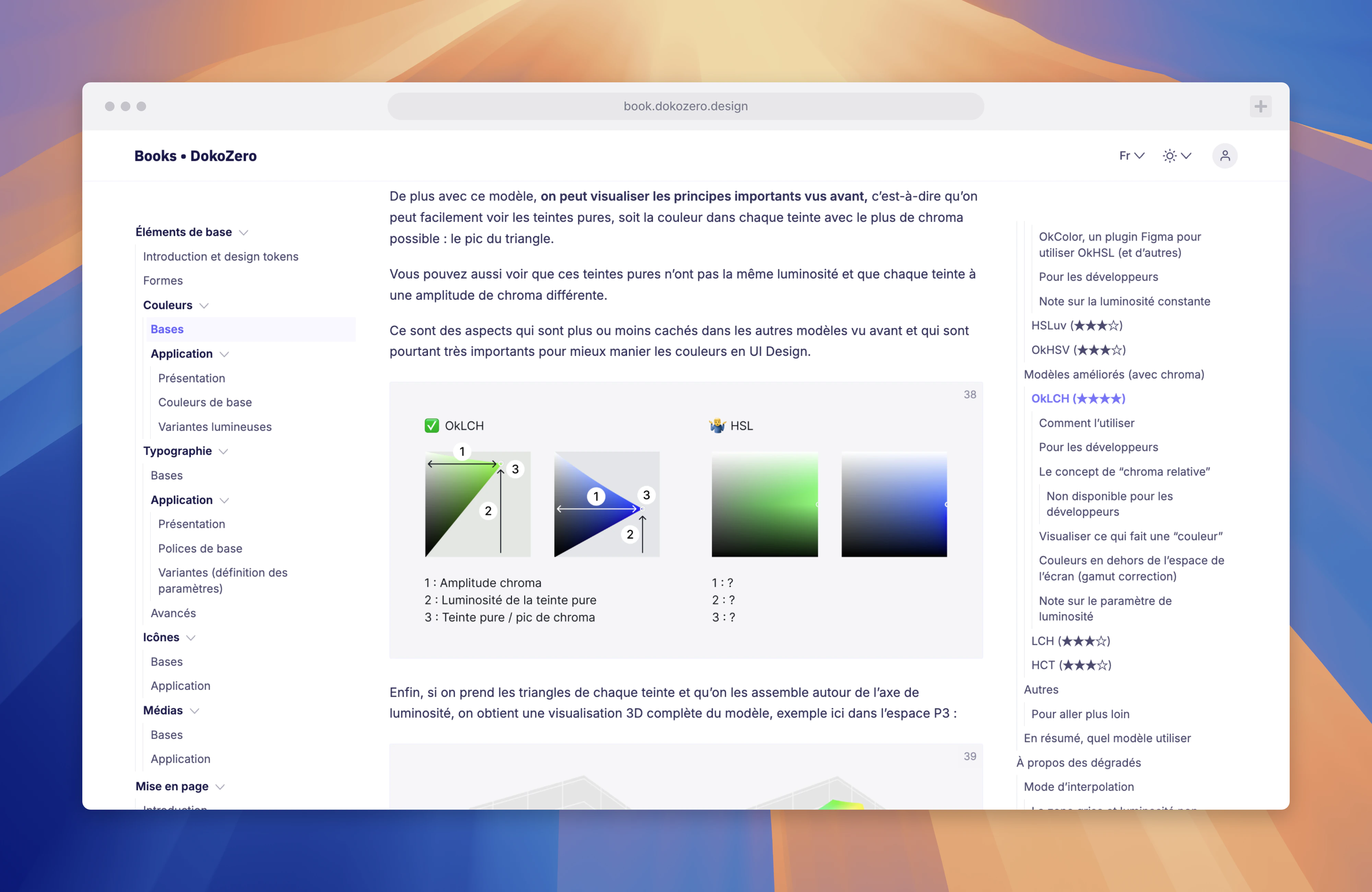The width and height of the screenshot is (1372, 892).
Task: Open Application under Médias
Action: 180,759
